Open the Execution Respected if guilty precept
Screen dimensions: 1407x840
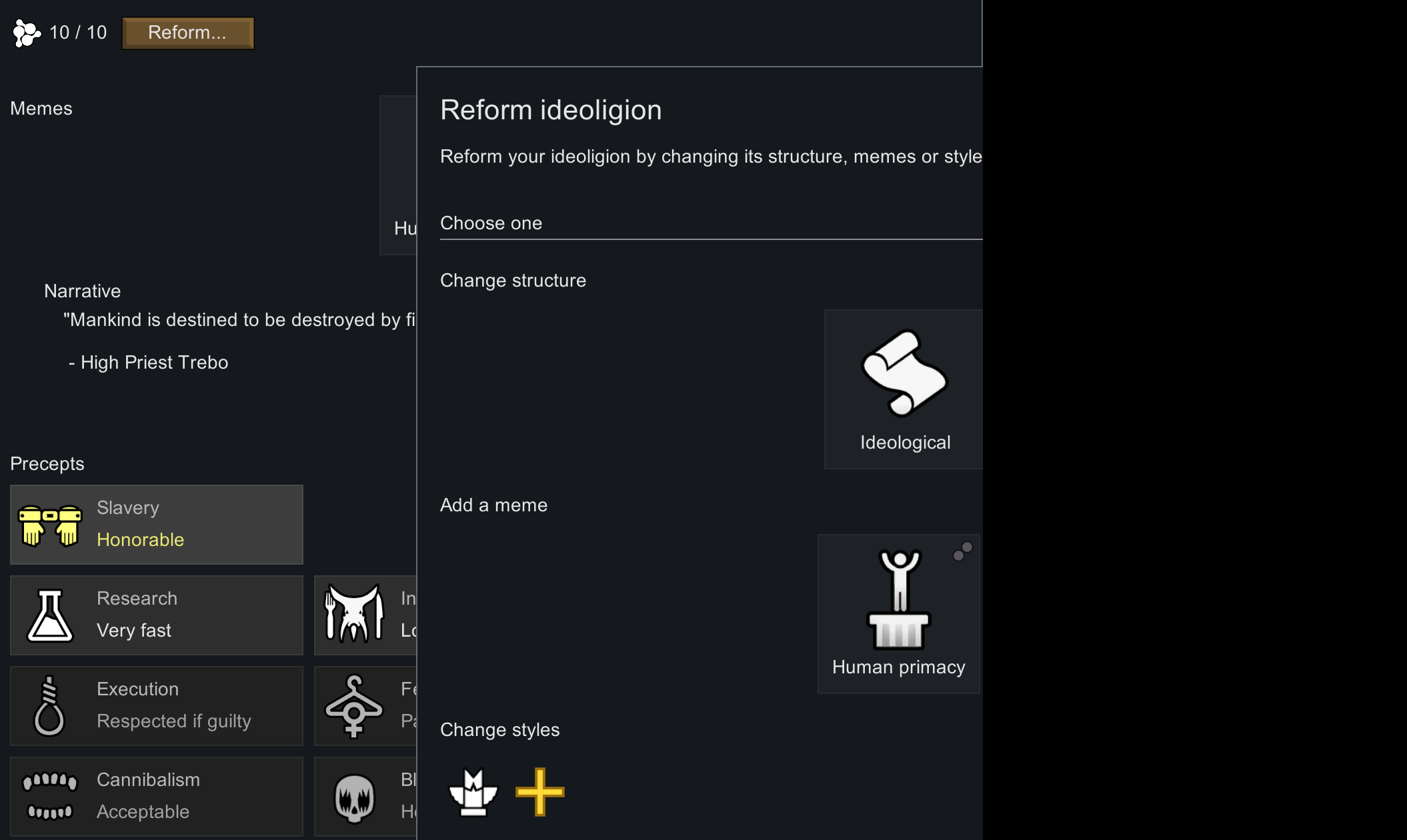(x=157, y=706)
